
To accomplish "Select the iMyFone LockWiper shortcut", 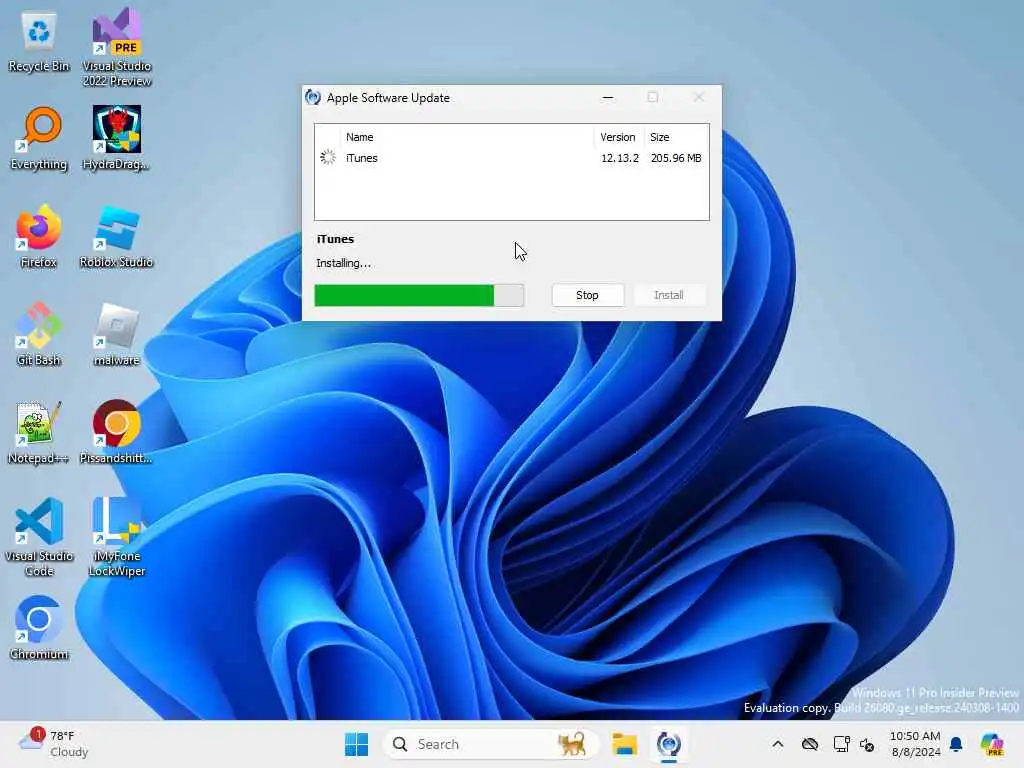I will [x=116, y=537].
